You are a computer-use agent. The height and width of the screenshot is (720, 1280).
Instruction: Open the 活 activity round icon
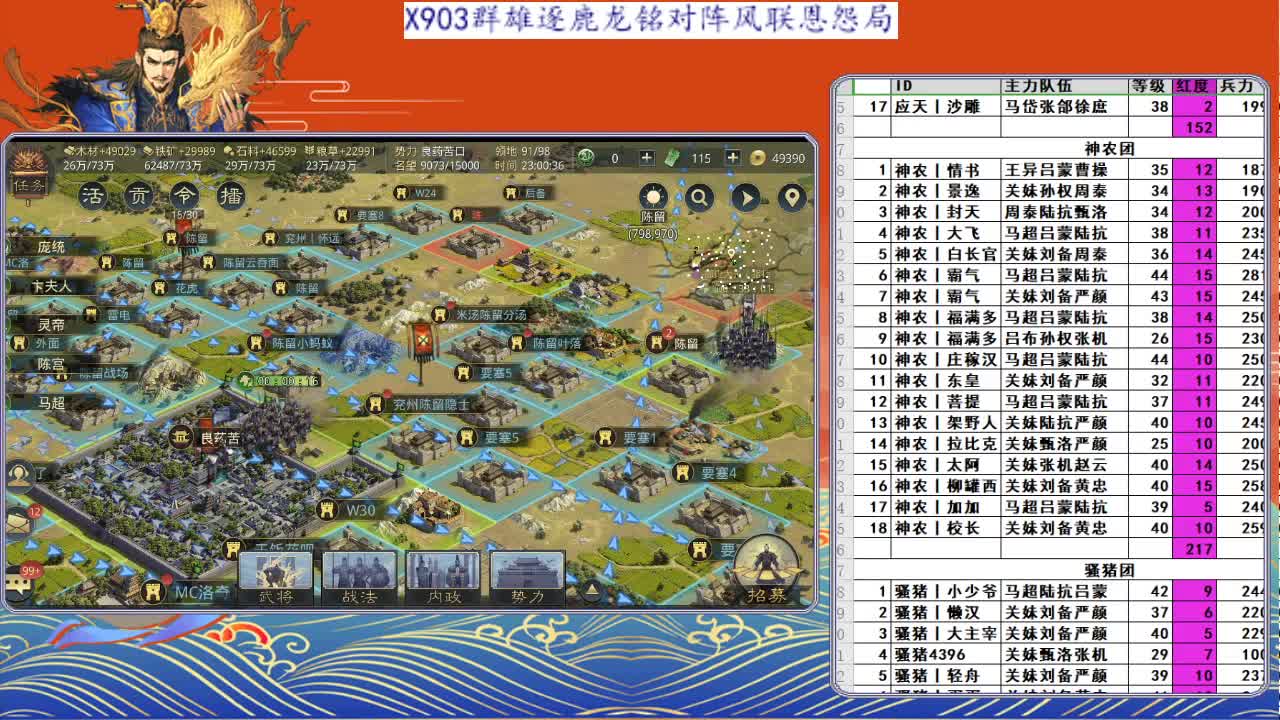(x=92, y=196)
